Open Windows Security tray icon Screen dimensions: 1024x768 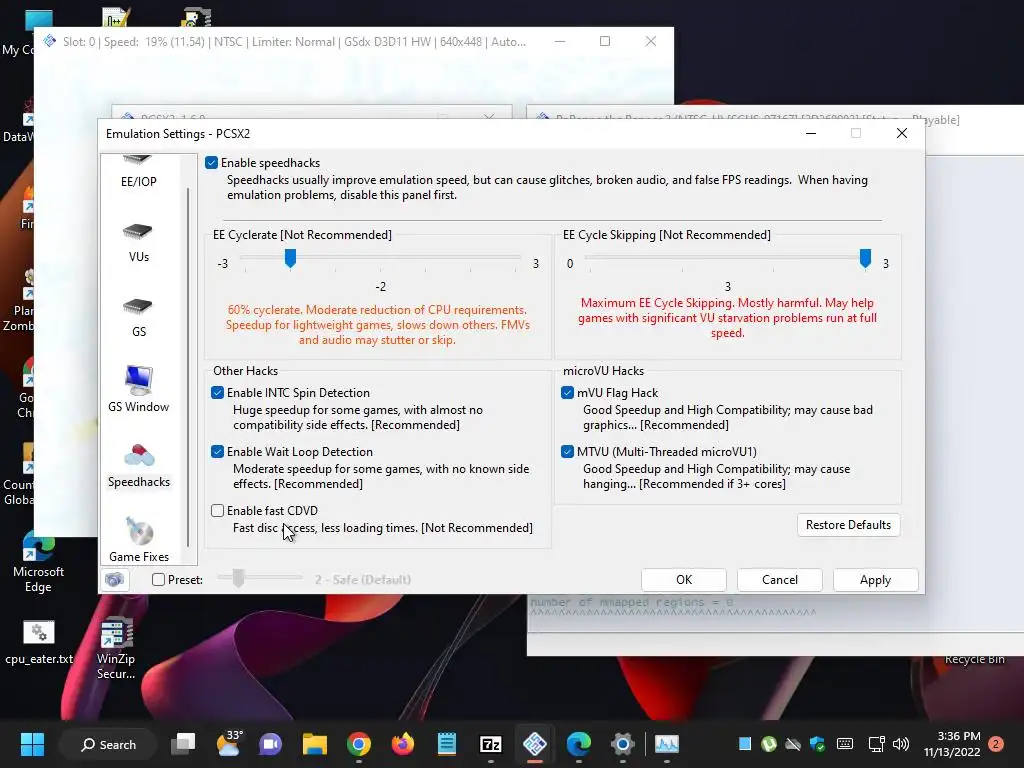pos(817,744)
